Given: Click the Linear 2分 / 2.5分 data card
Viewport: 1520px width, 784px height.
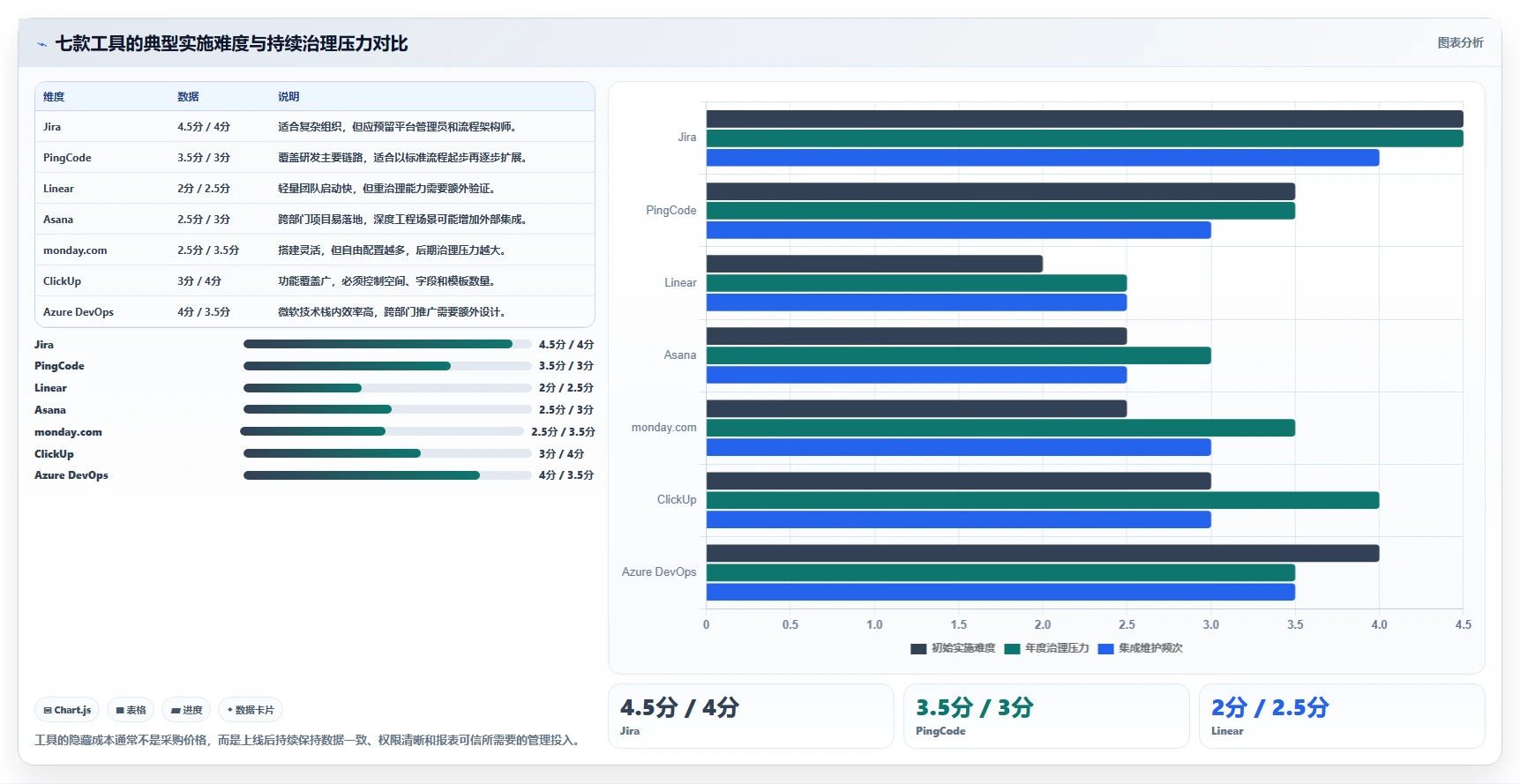Looking at the screenshot, I should [x=1342, y=716].
